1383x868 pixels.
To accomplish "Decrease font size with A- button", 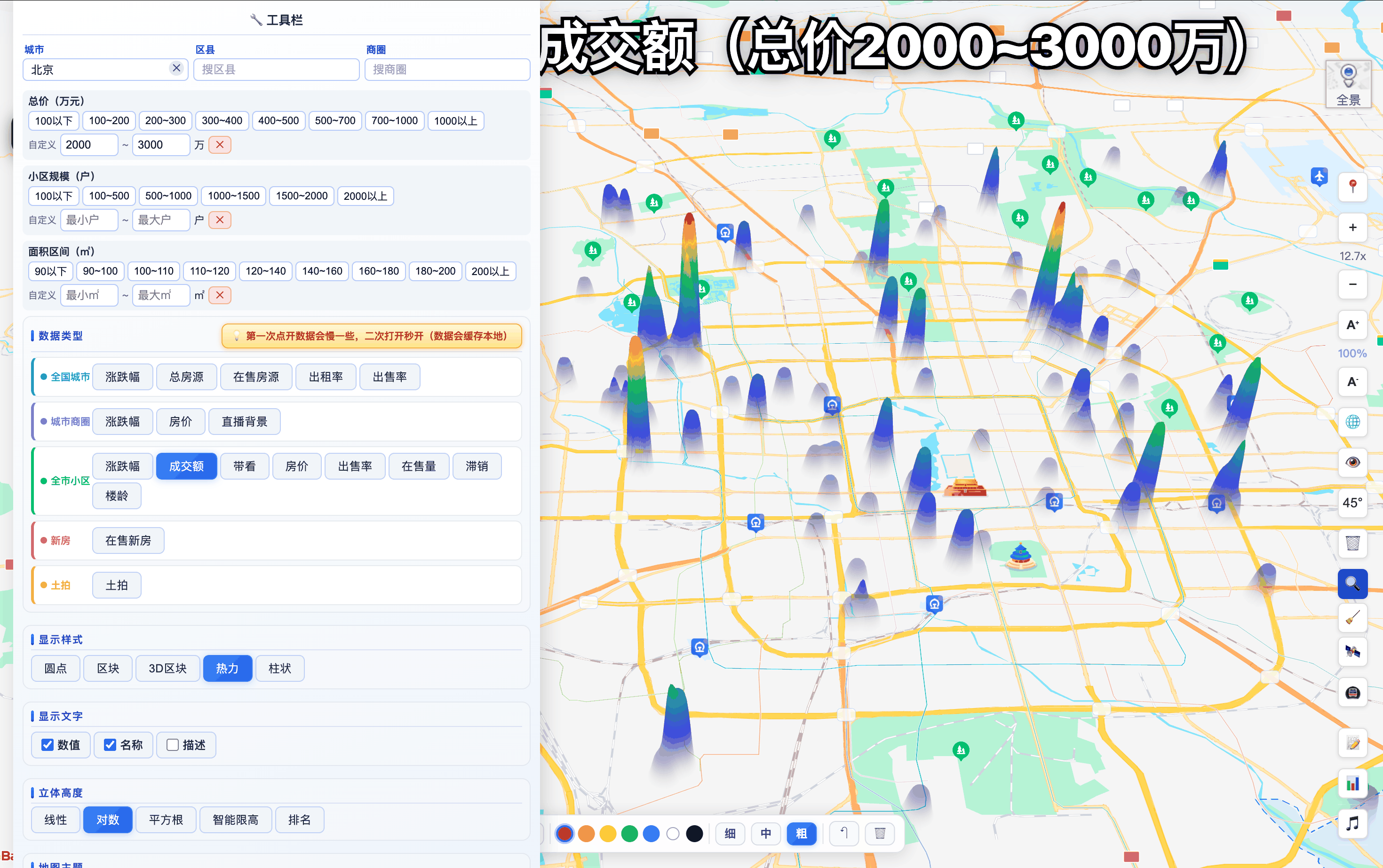I will [x=1352, y=382].
